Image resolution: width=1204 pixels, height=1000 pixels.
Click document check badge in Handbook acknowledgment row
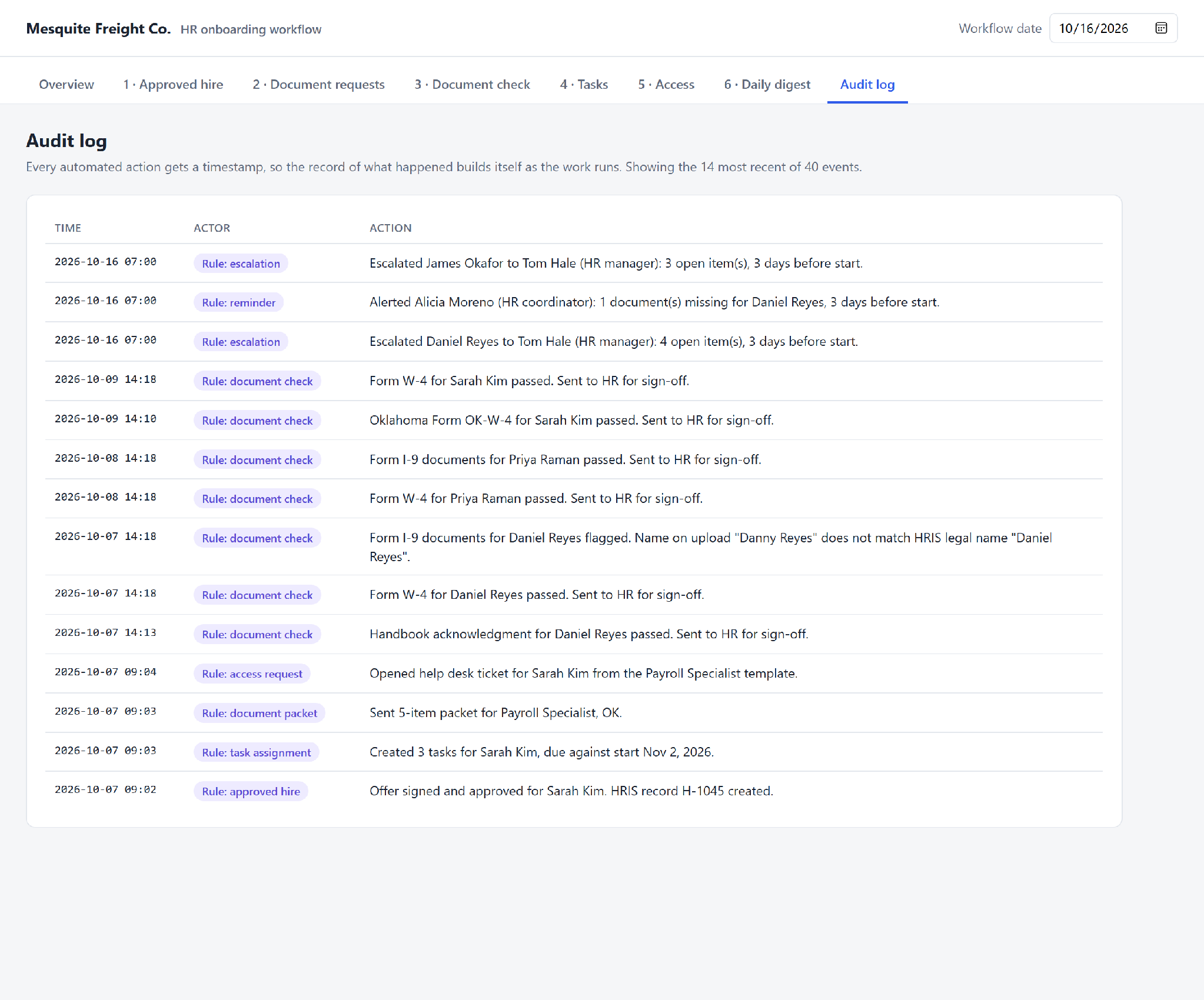tap(257, 634)
